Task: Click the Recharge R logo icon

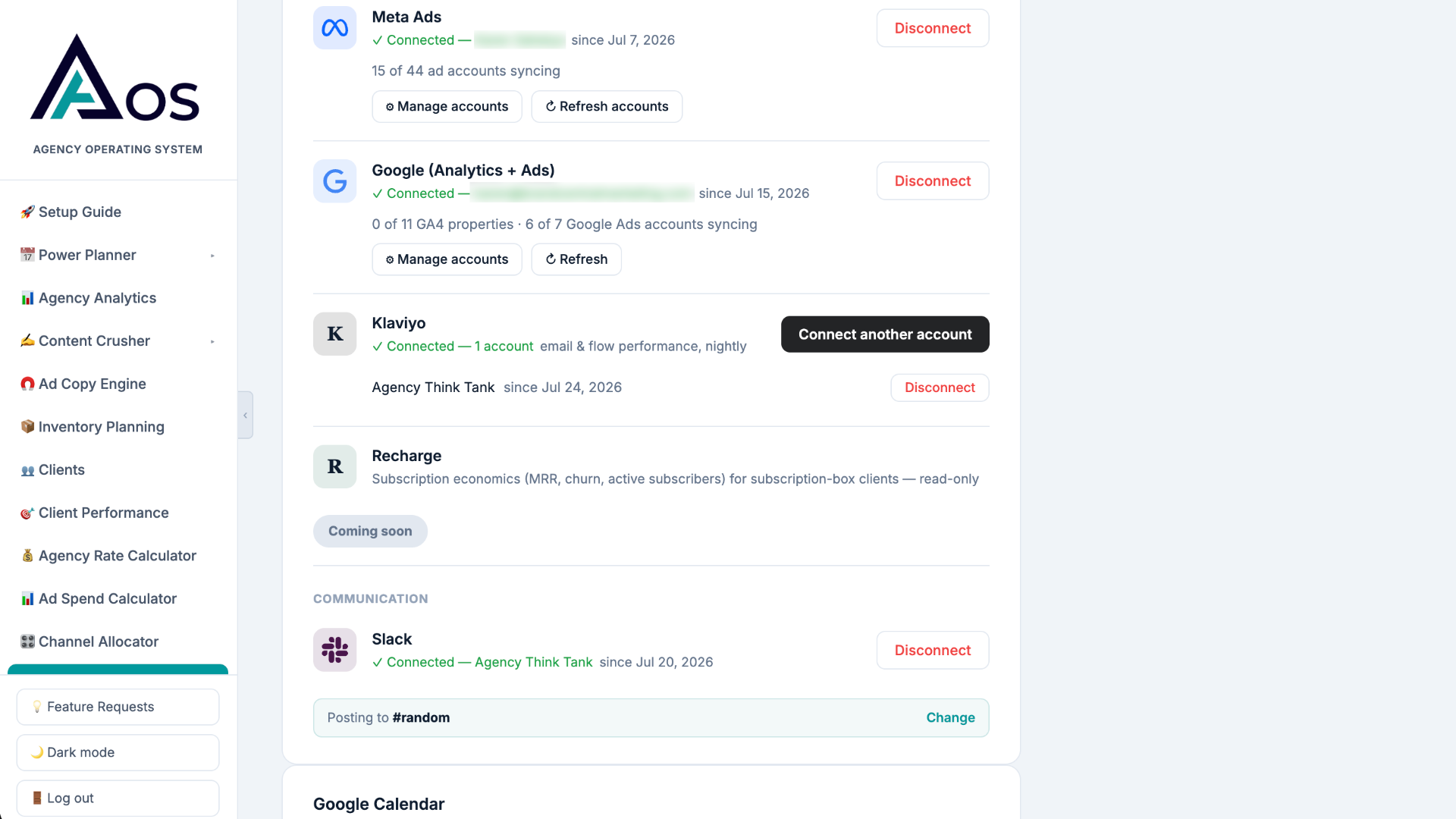Action: click(x=334, y=466)
